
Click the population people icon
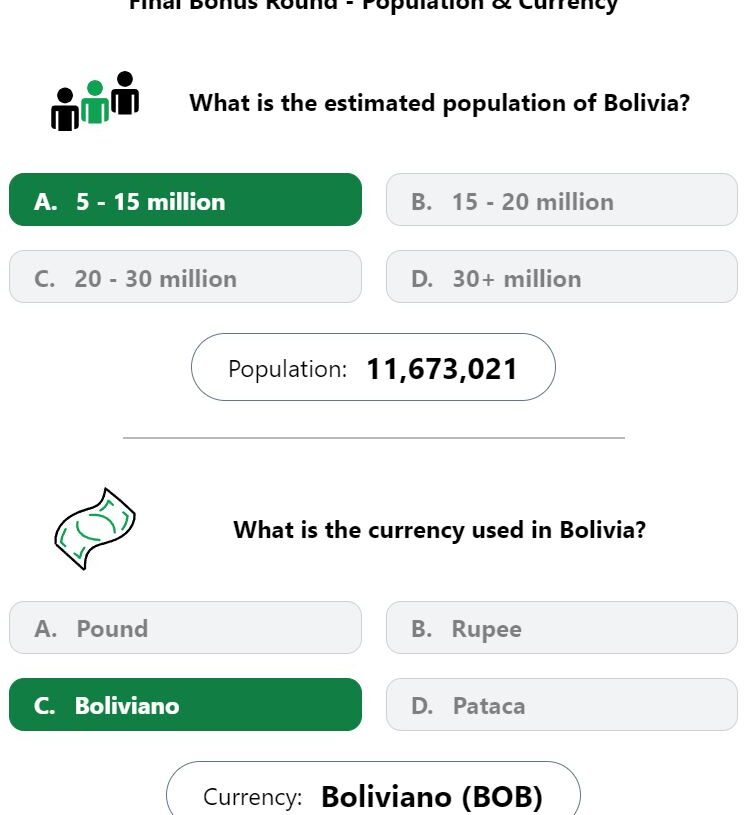(95, 101)
